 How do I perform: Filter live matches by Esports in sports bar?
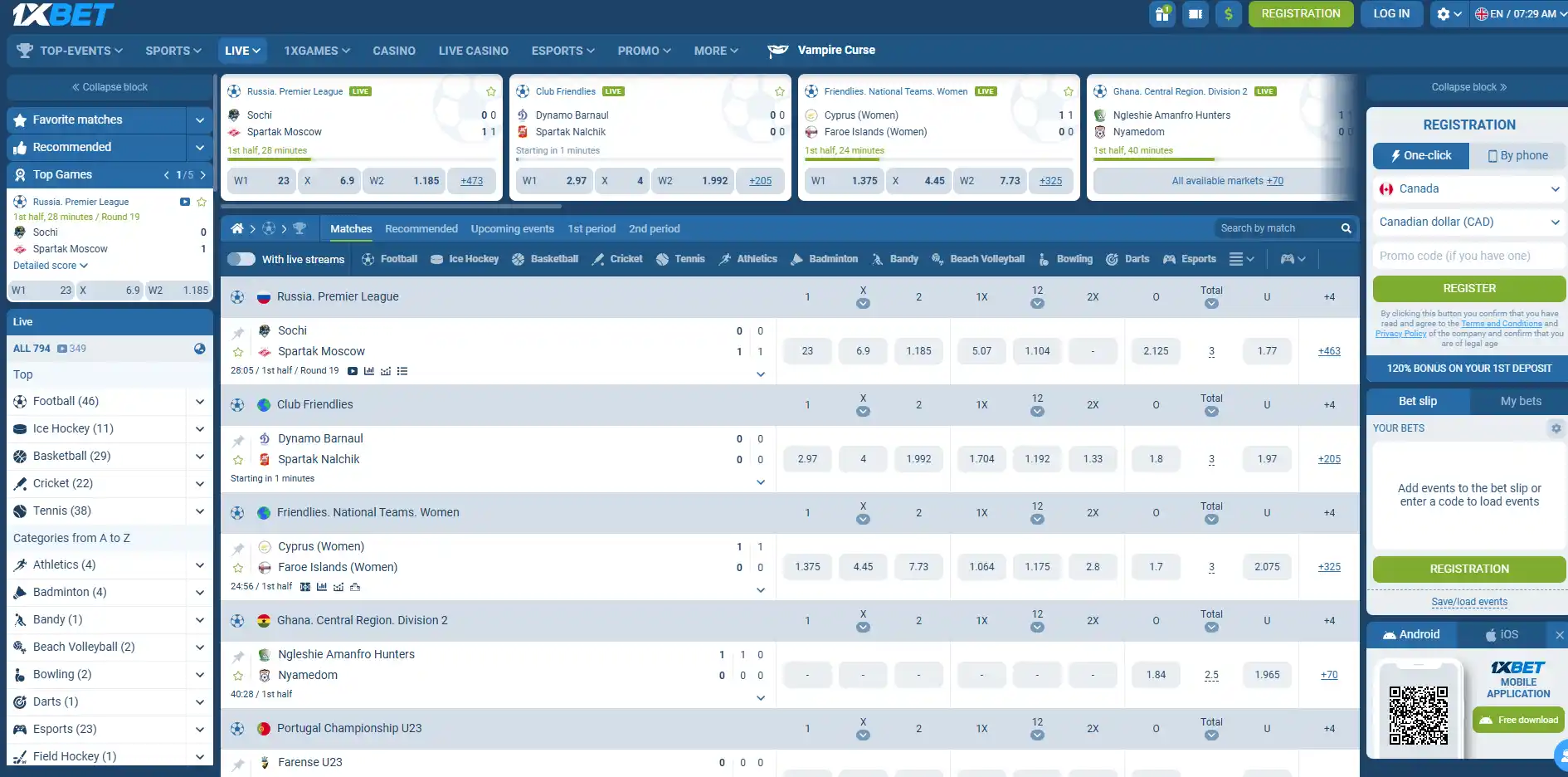pyautogui.click(x=1190, y=259)
